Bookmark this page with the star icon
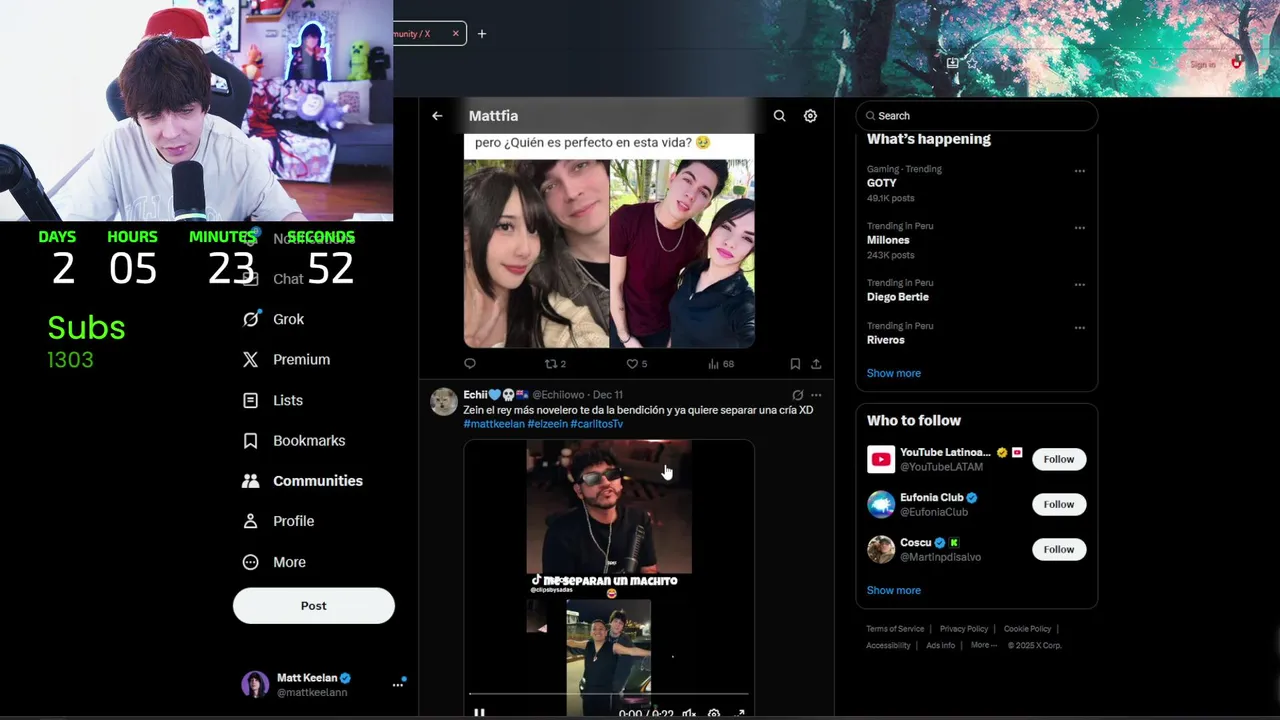Screen dimensions: 1280x720 [x=972, y=63]
